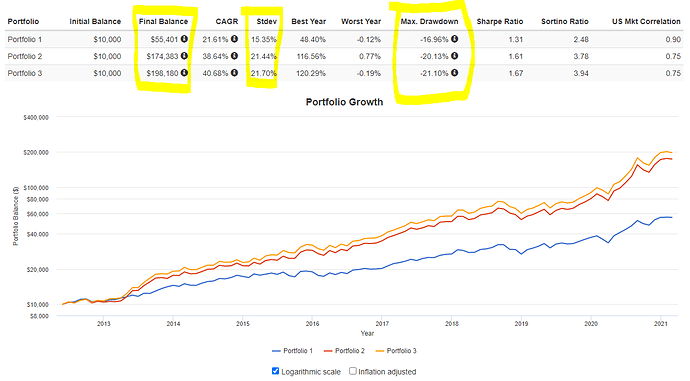Click the Stdev column header
Viewport: 690px width, 381px height.
click(267, 21)
